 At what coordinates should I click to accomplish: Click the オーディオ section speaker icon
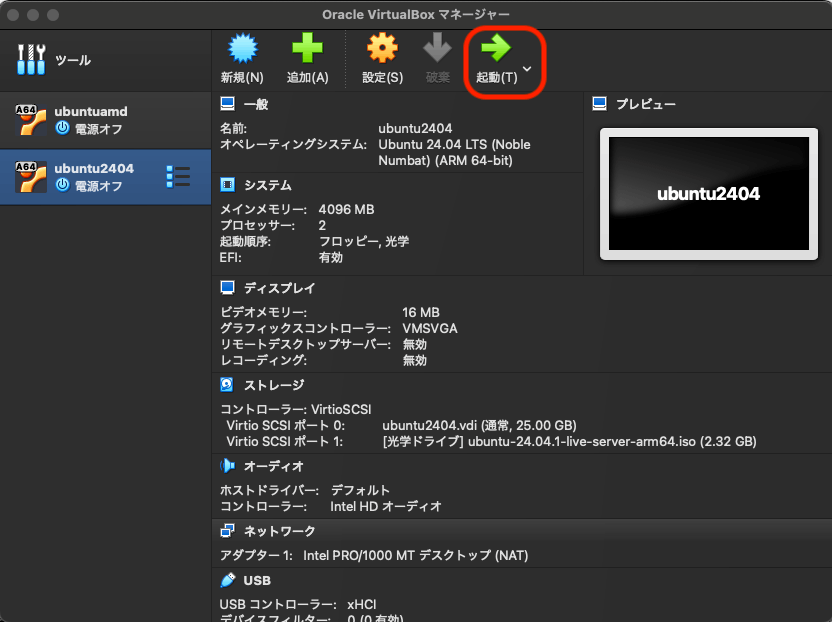click(228, 465)
